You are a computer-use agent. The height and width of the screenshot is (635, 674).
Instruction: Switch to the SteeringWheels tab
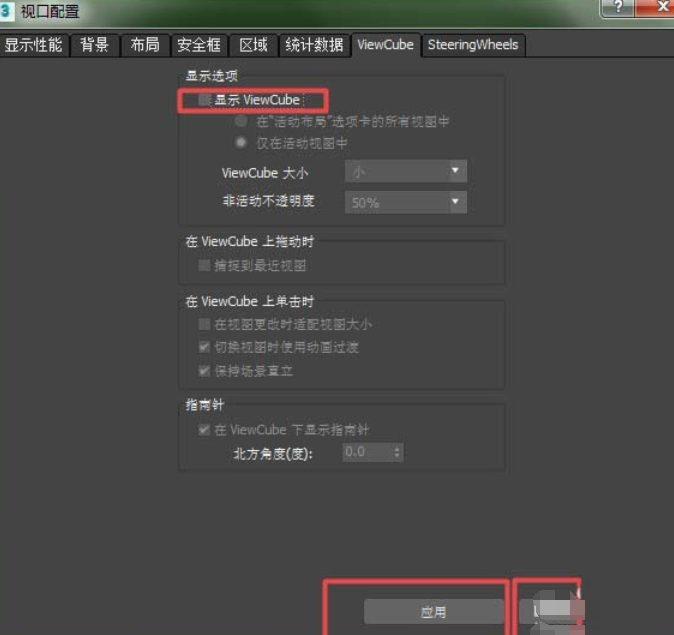472,45
